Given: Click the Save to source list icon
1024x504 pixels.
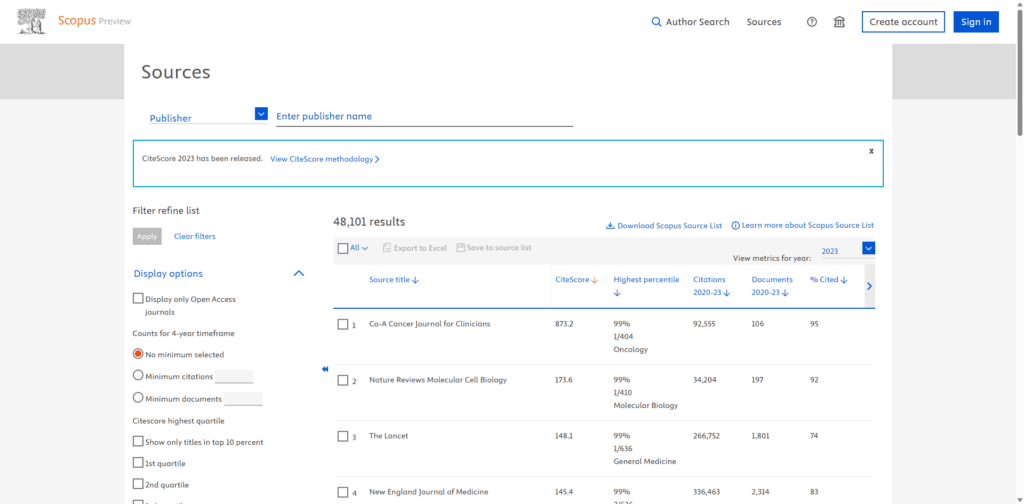Looking at the screenshot, I should [x=460, y=247].
